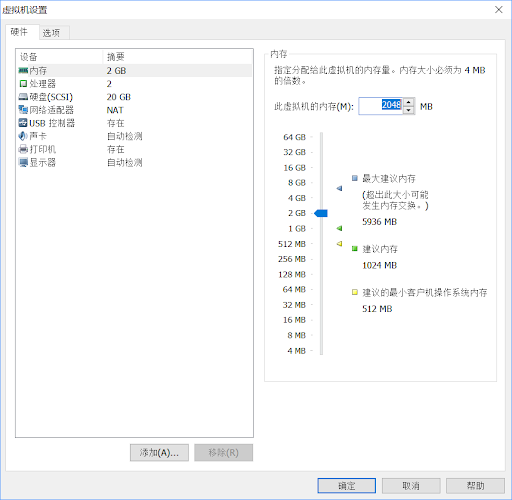Click the 添加(A)... button
The width and height of the screenshot is (512, 500).
(159, 453)
